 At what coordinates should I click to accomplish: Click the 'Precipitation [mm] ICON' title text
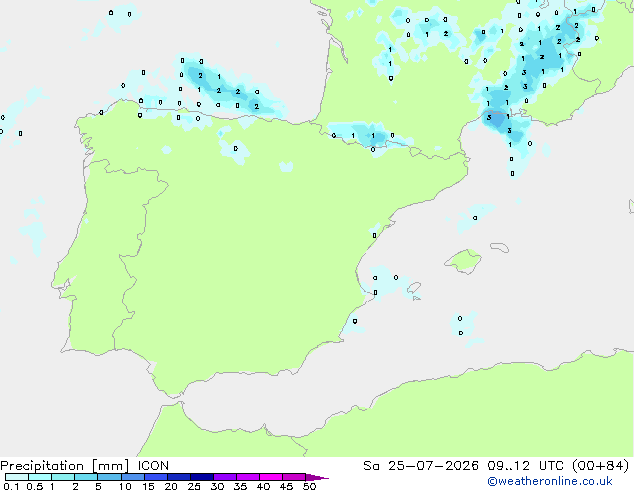[85, 466]
